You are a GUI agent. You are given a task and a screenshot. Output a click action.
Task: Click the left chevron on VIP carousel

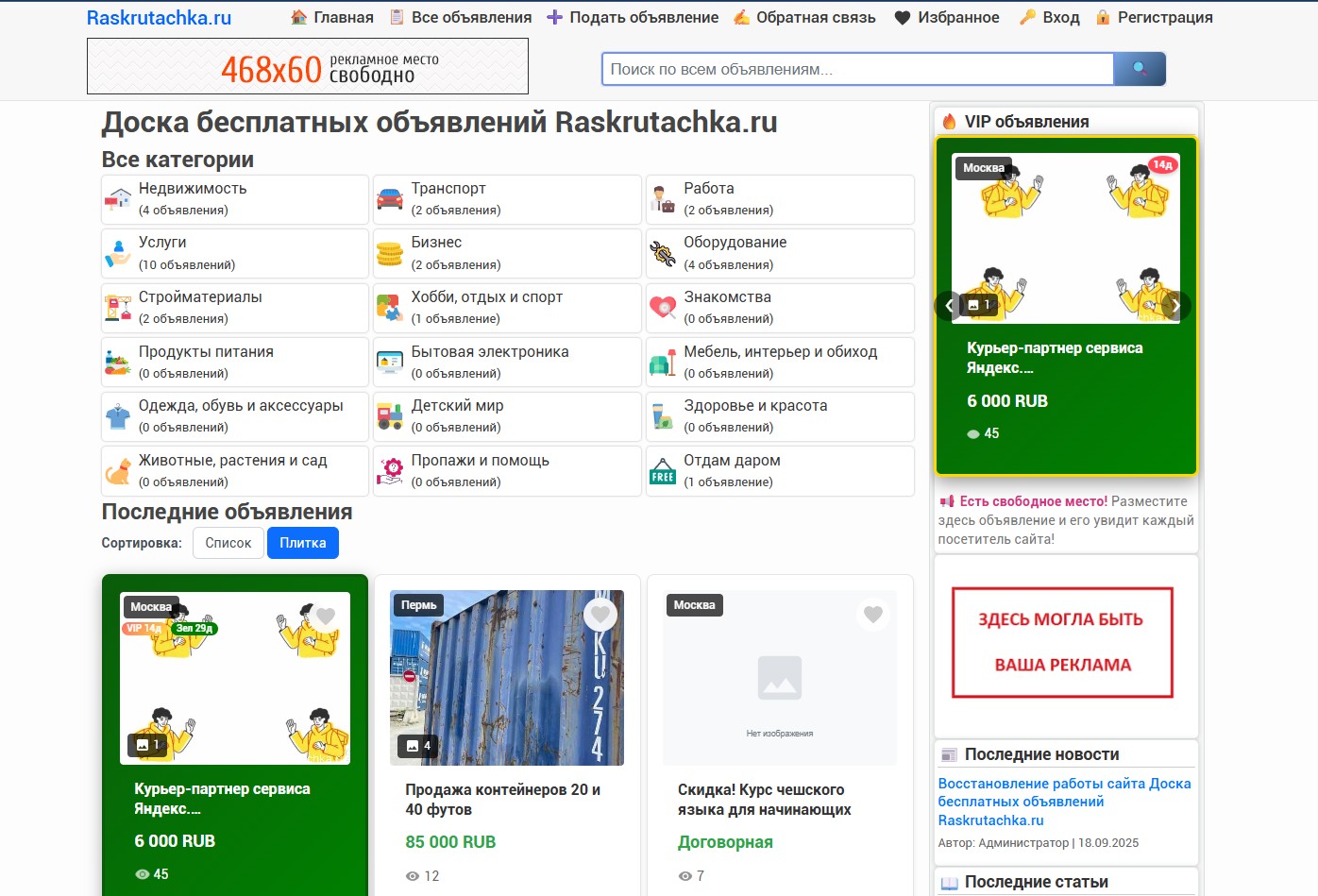[949, 306]
